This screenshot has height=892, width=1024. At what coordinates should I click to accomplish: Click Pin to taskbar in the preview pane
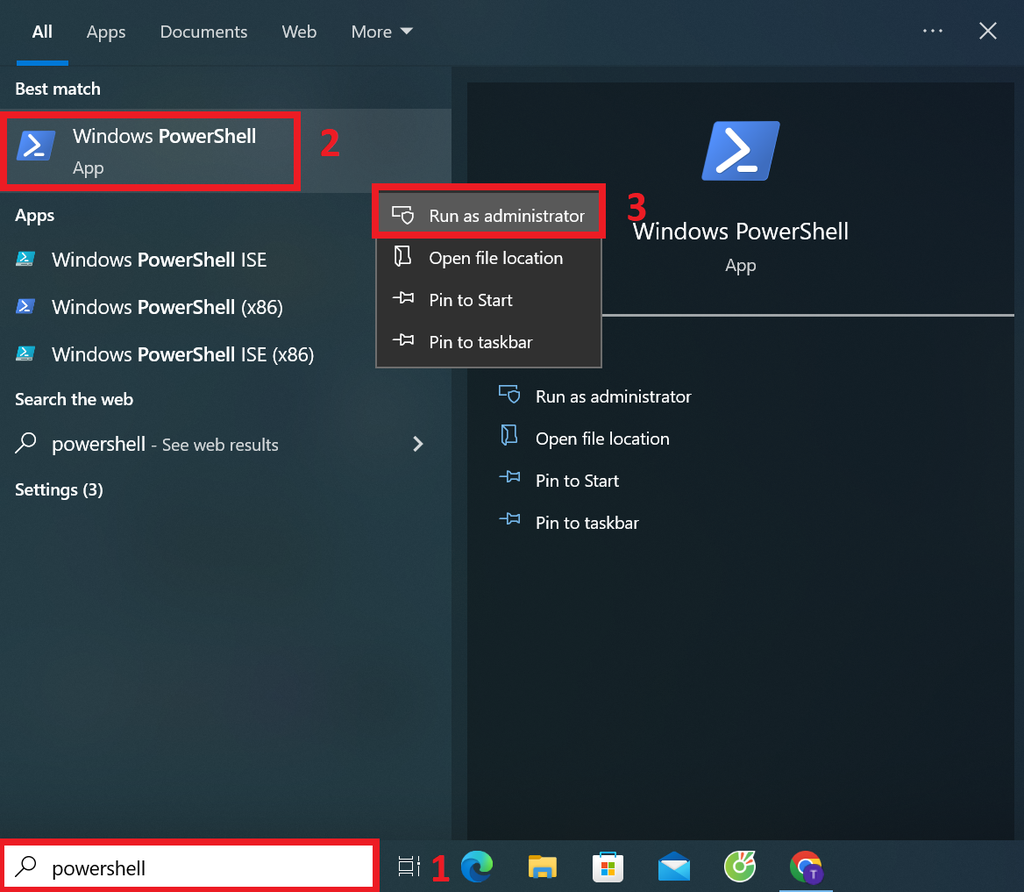(x=587, y=523)
